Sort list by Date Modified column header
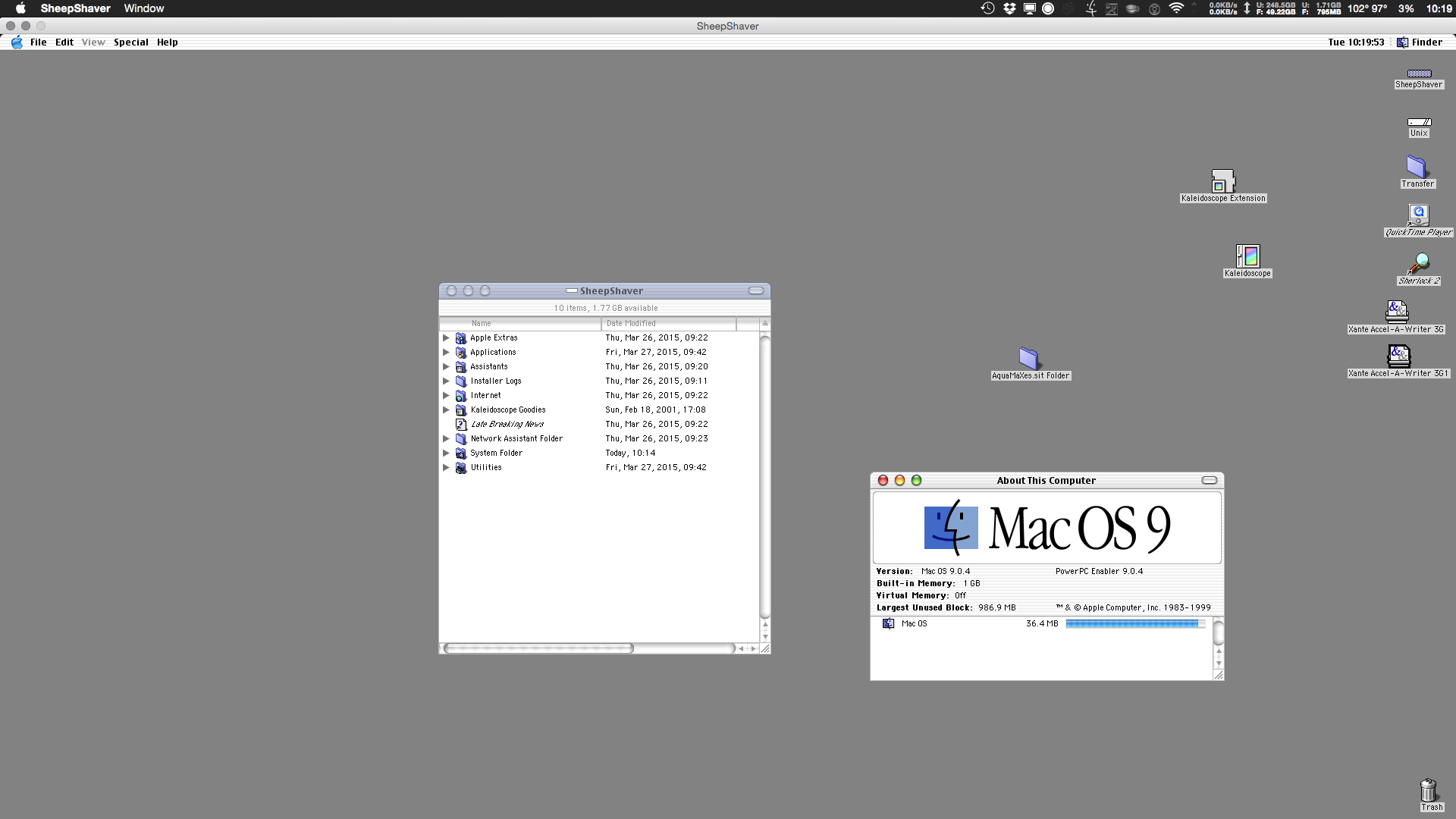 (669, 324)
